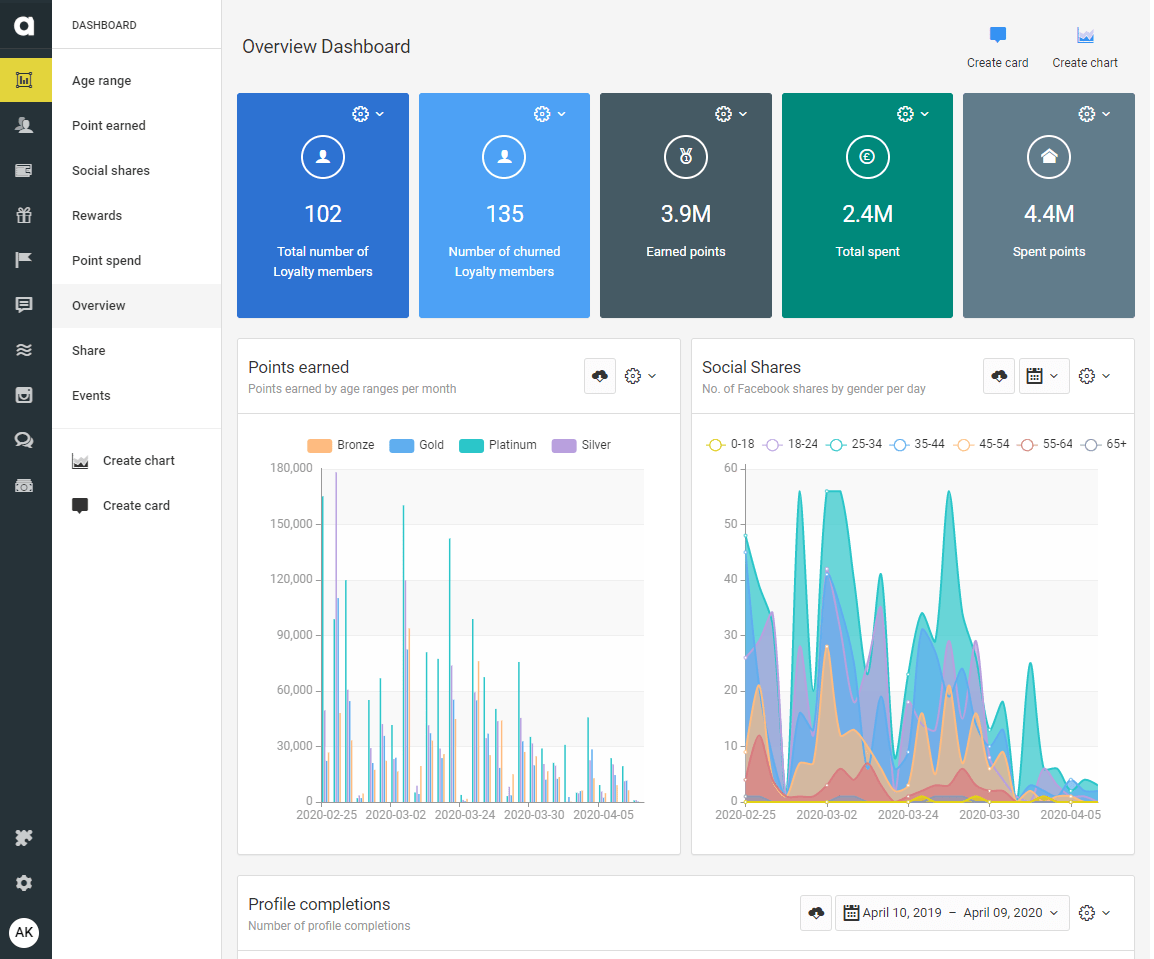This screenshot has height=959, width=1154.
Task: Open the Instagram-style camera icon in sidebar
Action: [24, 395]
